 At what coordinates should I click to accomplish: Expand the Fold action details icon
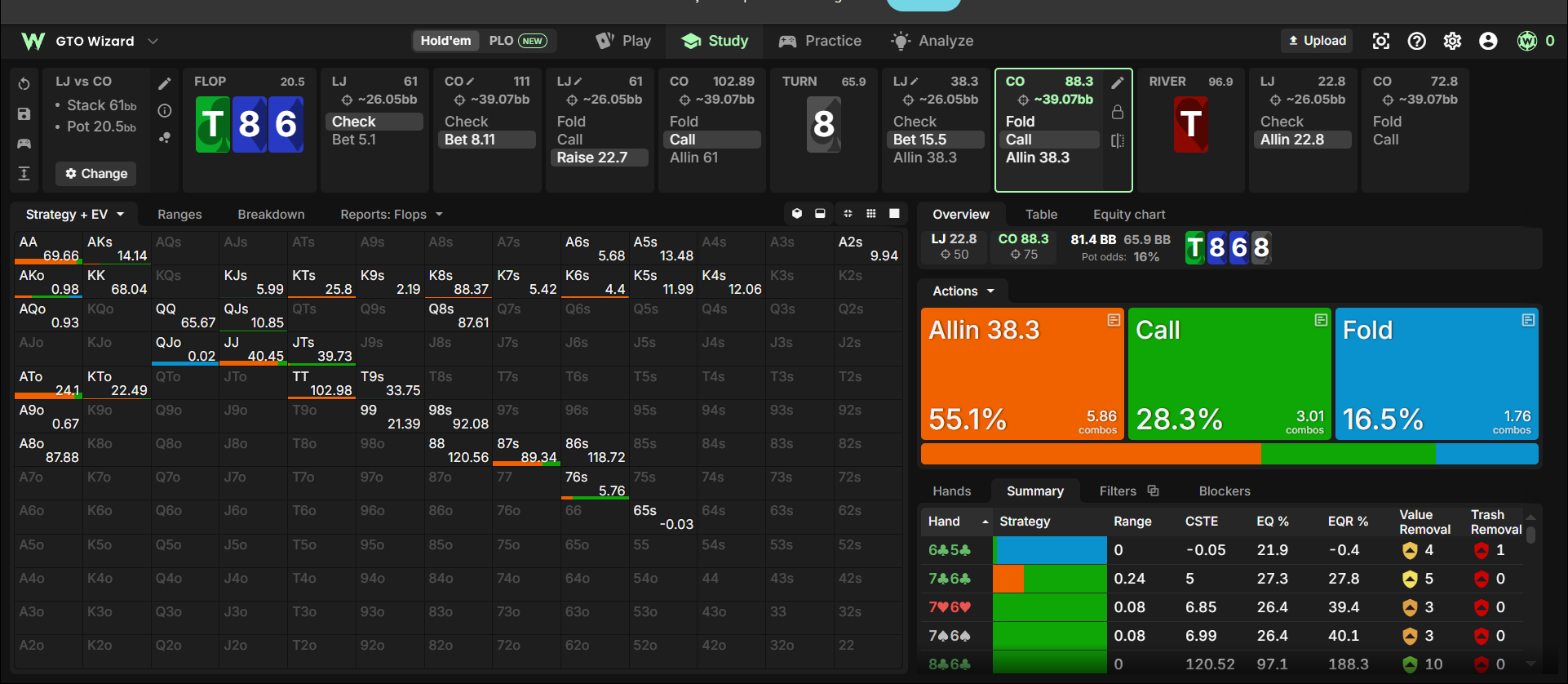click(1528, 320)
